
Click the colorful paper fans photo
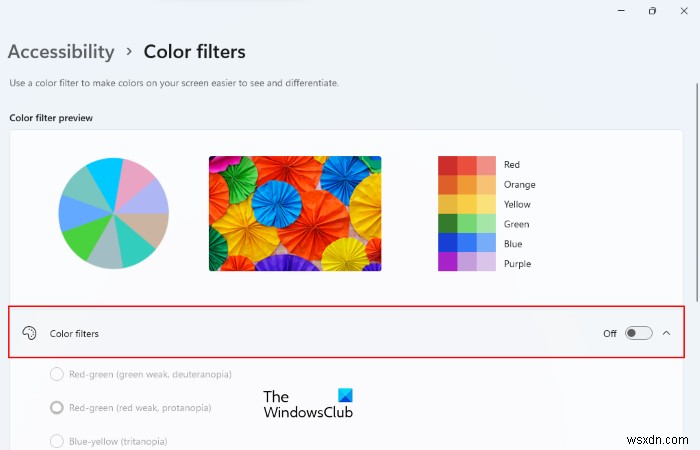(294, 213)
